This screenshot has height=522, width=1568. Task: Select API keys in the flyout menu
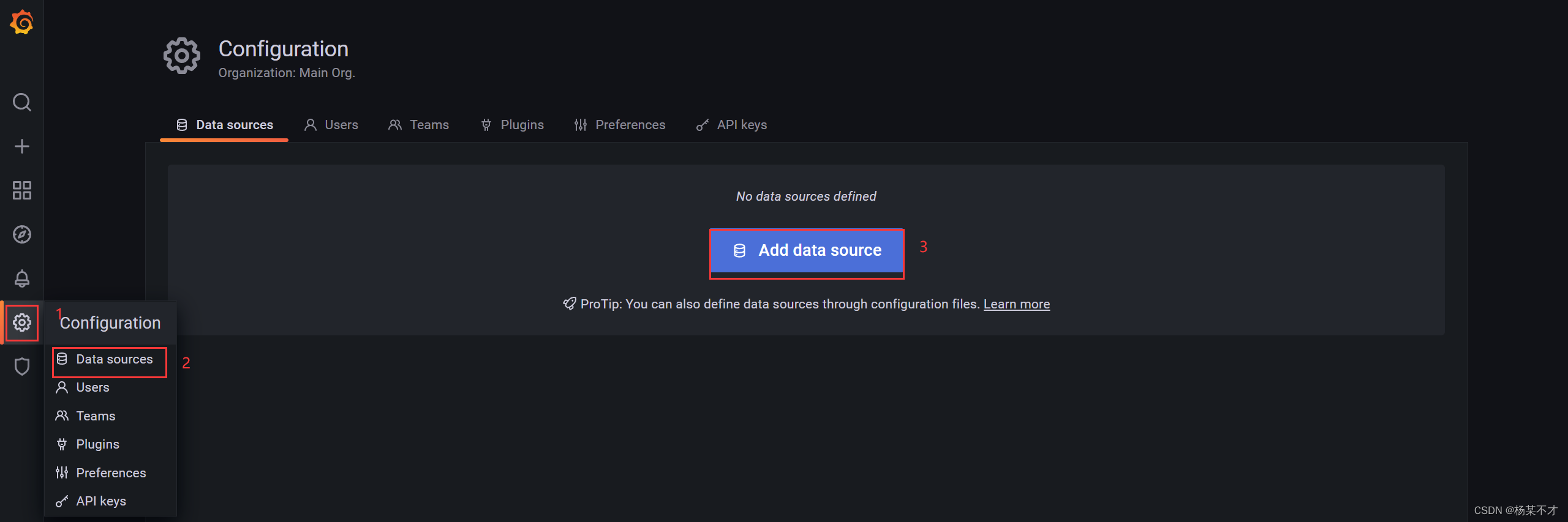point(110,501)
